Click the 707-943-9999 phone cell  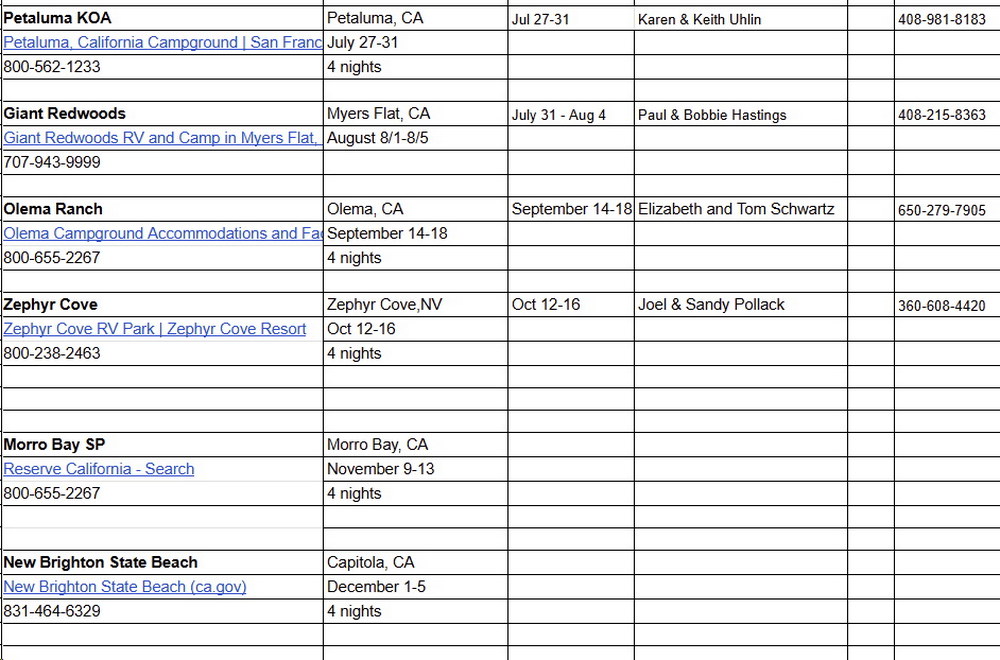click(52, 162)
